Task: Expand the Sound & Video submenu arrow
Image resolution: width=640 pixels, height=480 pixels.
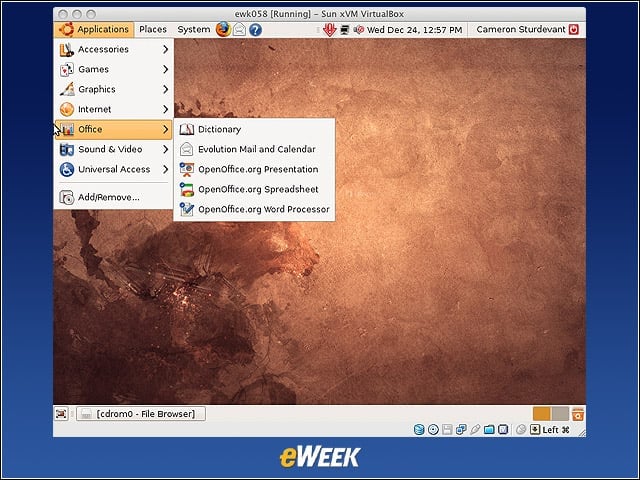Action: click(165, 149)
